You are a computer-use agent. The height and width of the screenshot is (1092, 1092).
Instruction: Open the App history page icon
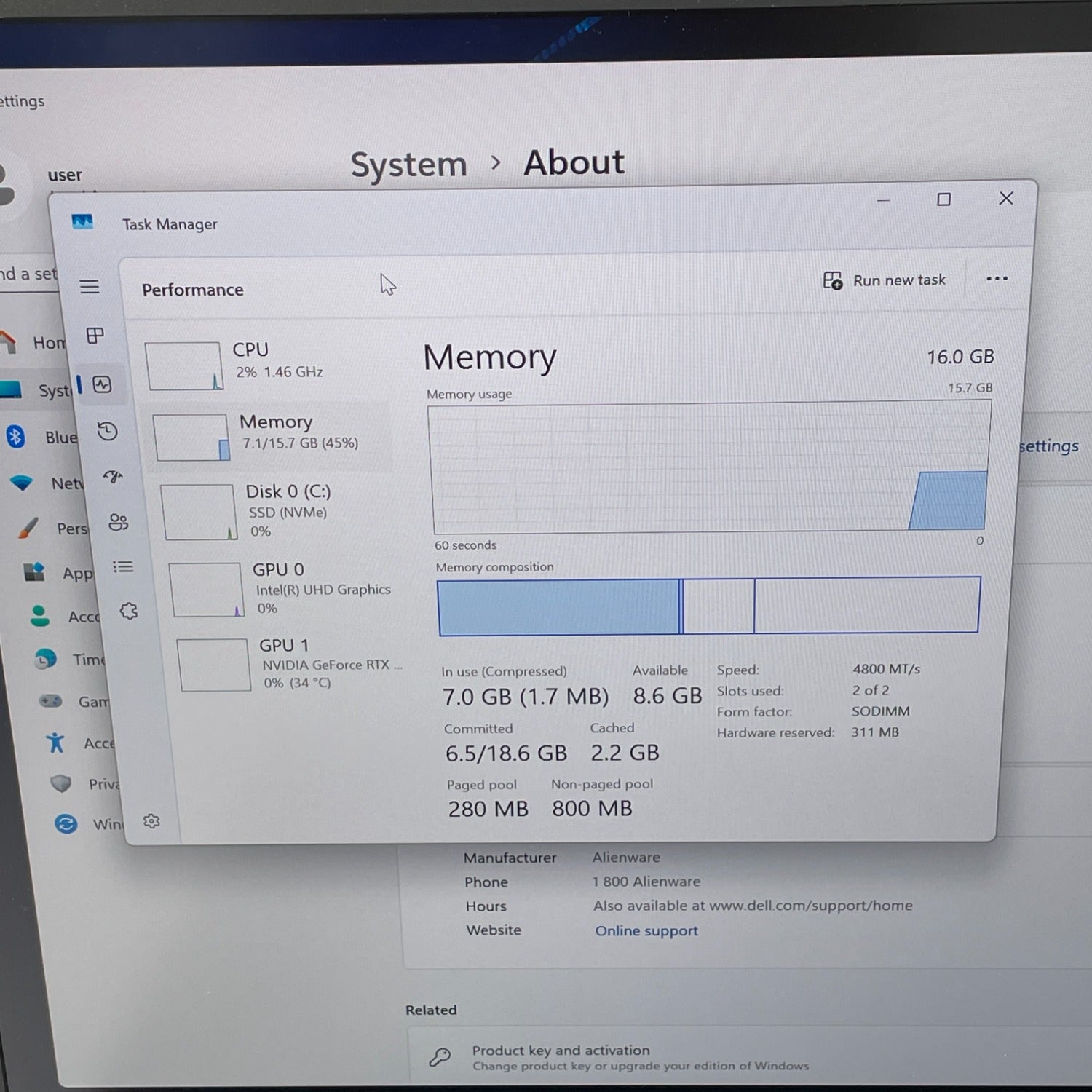(x=108, y=432)
